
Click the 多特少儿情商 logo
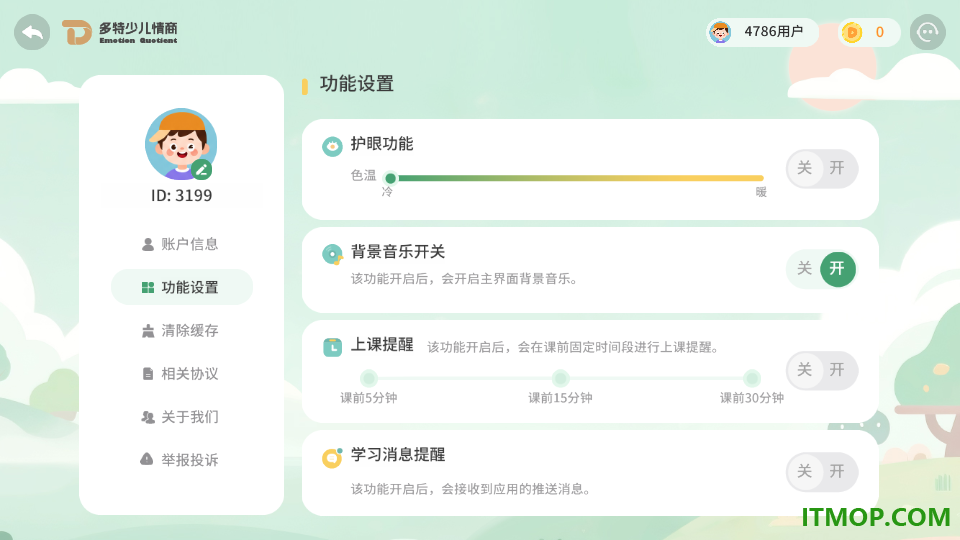click(120, 32)
